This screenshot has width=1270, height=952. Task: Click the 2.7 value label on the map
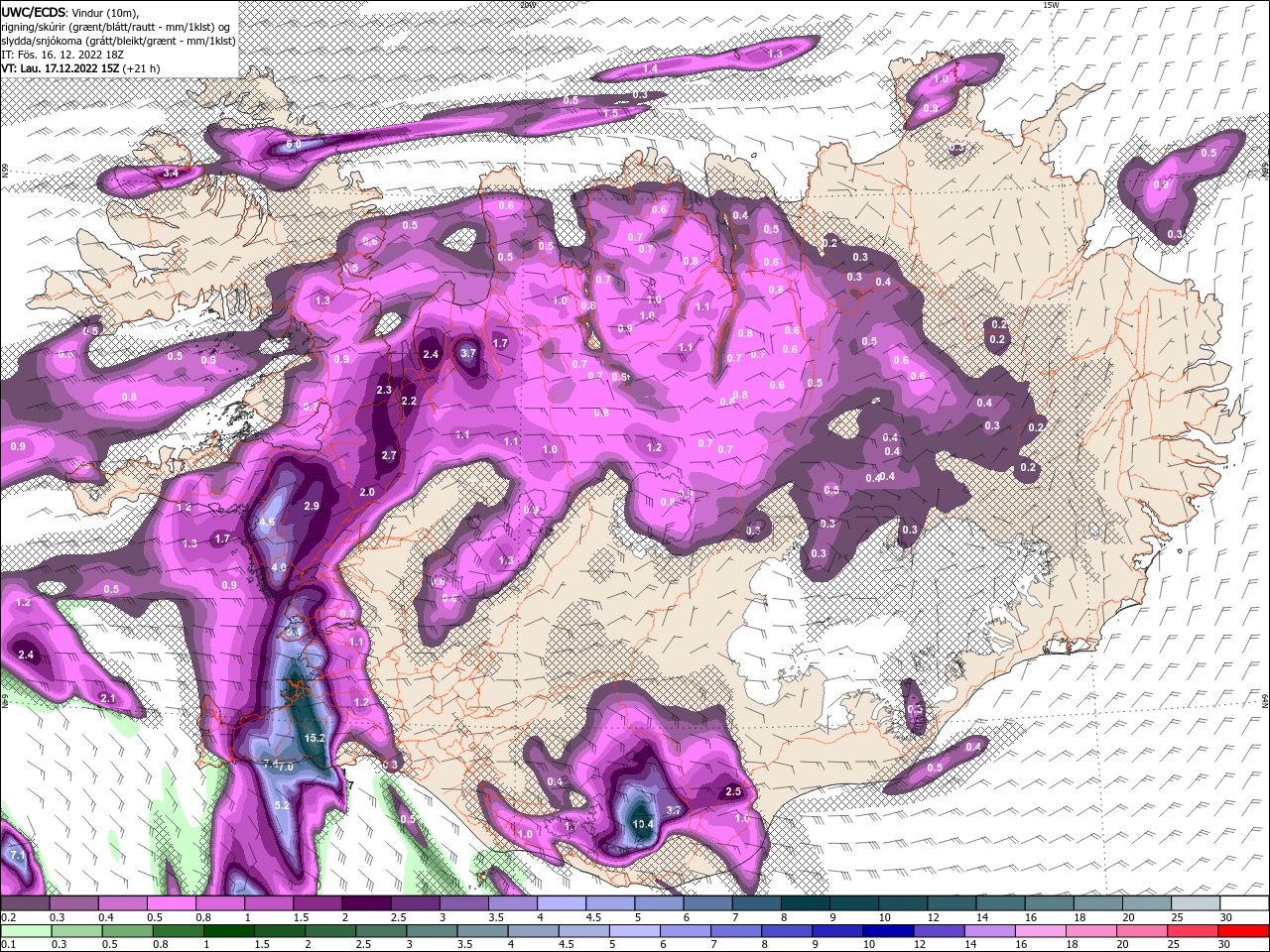click(389, 456)
